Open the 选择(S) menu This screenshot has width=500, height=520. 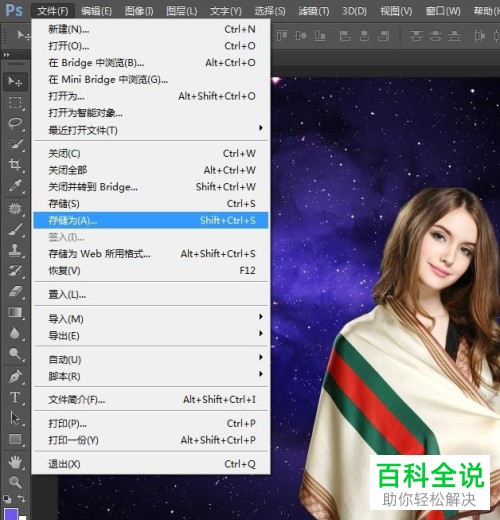coord(270,11)
